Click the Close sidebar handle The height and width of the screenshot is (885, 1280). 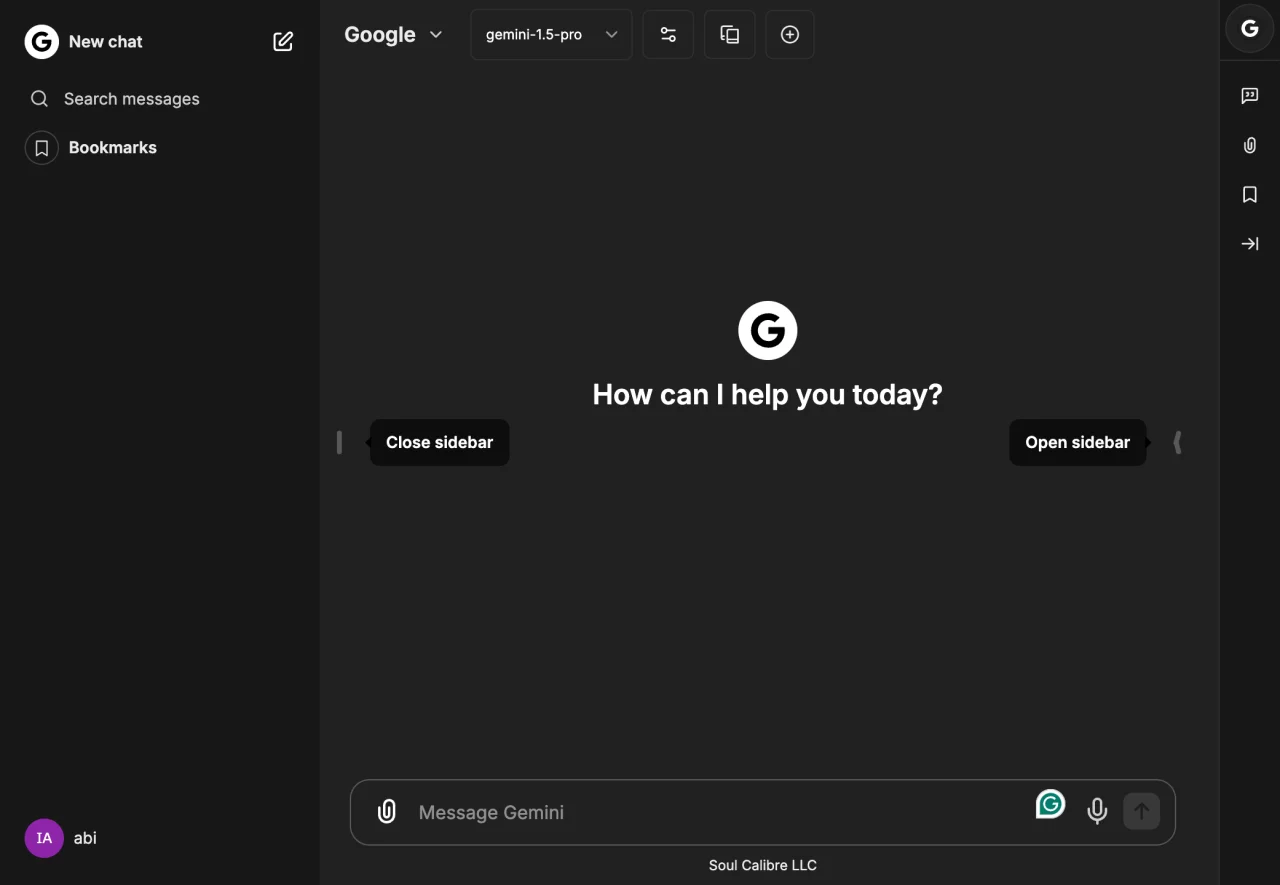point(339,442)
